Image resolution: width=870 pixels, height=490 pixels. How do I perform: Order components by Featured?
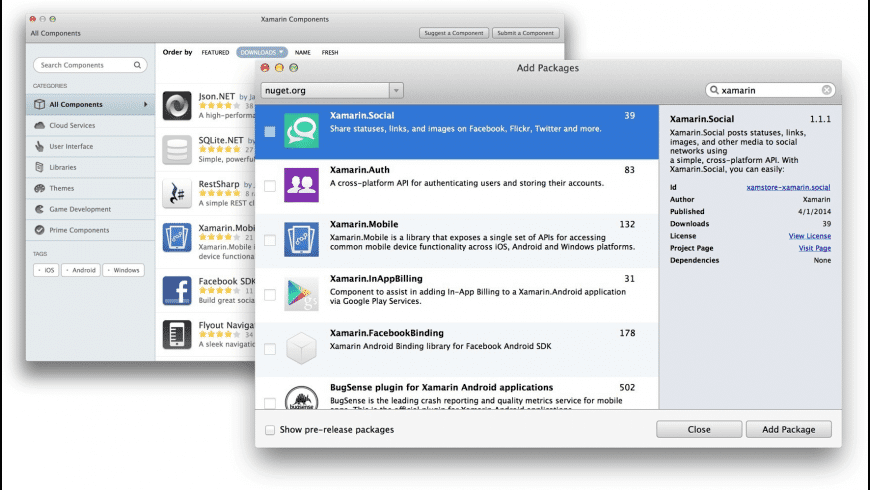coord(215,52)
